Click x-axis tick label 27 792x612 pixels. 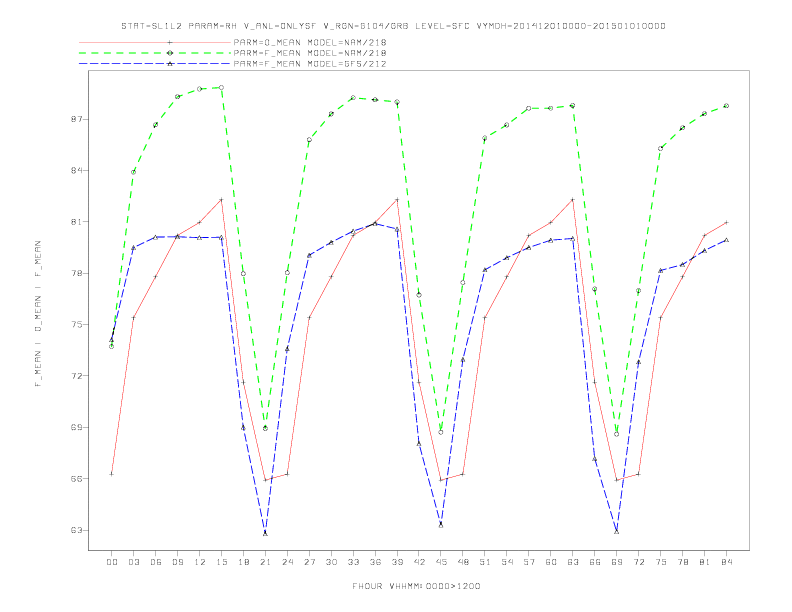coord(309,562)
